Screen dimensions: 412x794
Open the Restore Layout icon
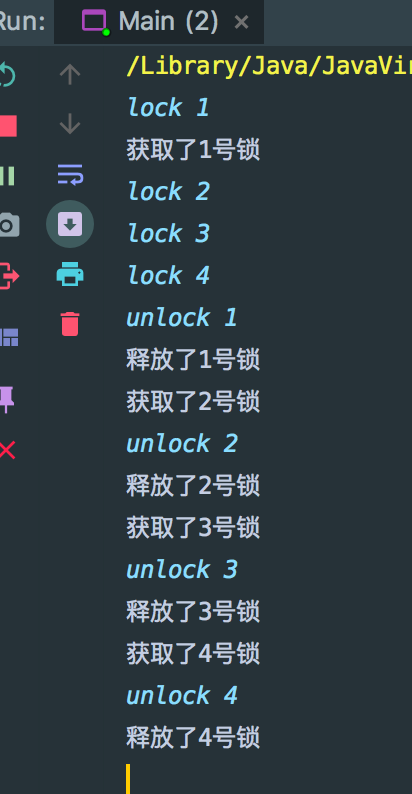tap(9, 337)
